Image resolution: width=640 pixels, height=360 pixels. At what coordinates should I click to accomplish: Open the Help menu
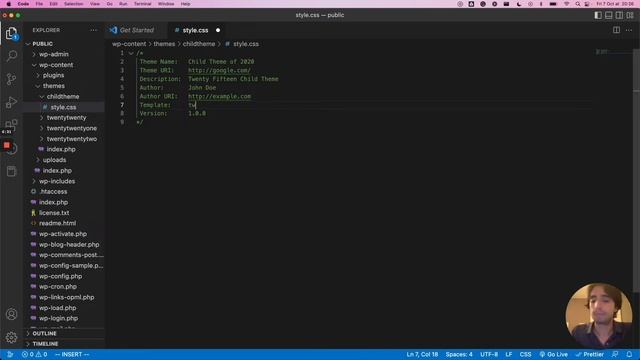click(x=185, y=4)
